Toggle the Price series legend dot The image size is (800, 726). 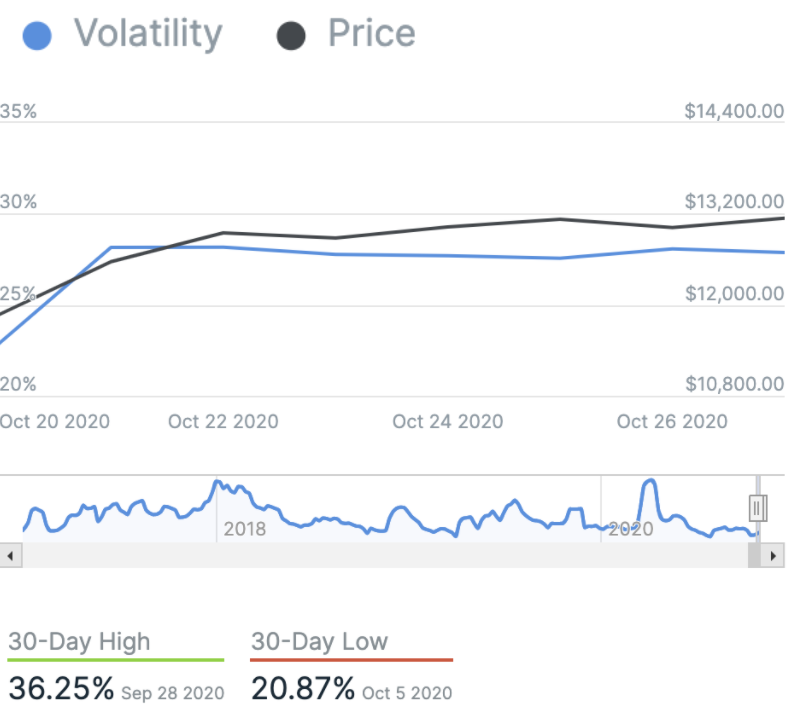[x=290, y=36]
